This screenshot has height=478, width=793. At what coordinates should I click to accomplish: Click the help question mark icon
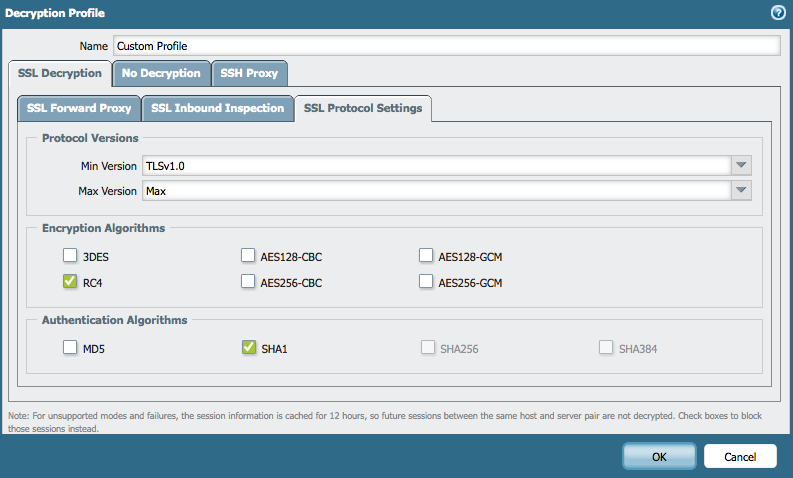pos(778,13)
